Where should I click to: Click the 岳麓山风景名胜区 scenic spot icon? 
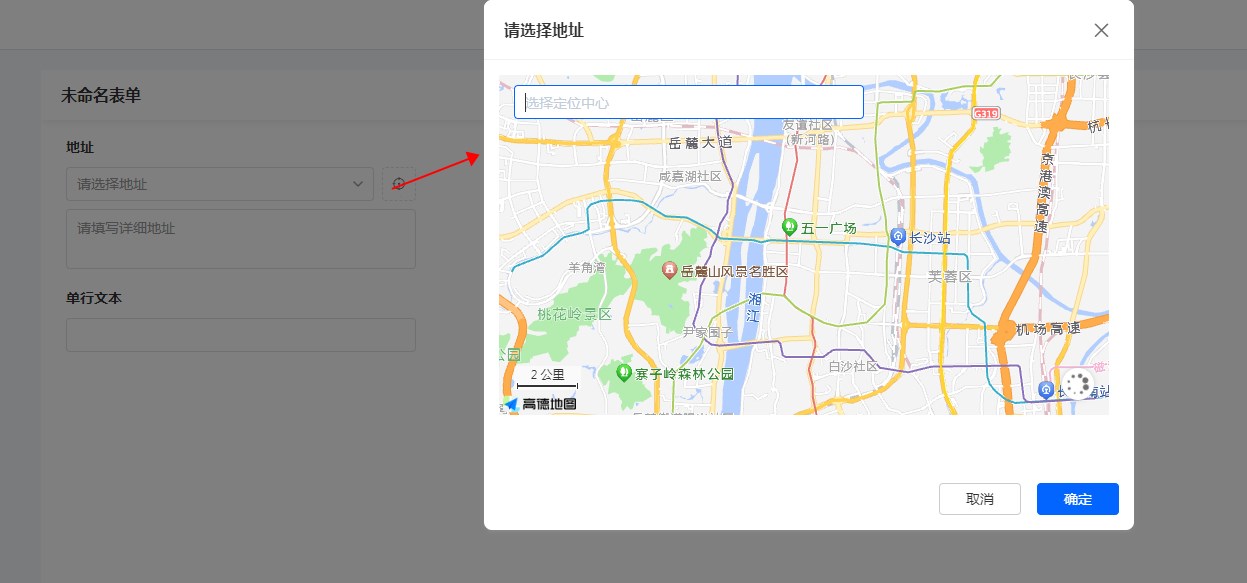click(x=670, y=271)
